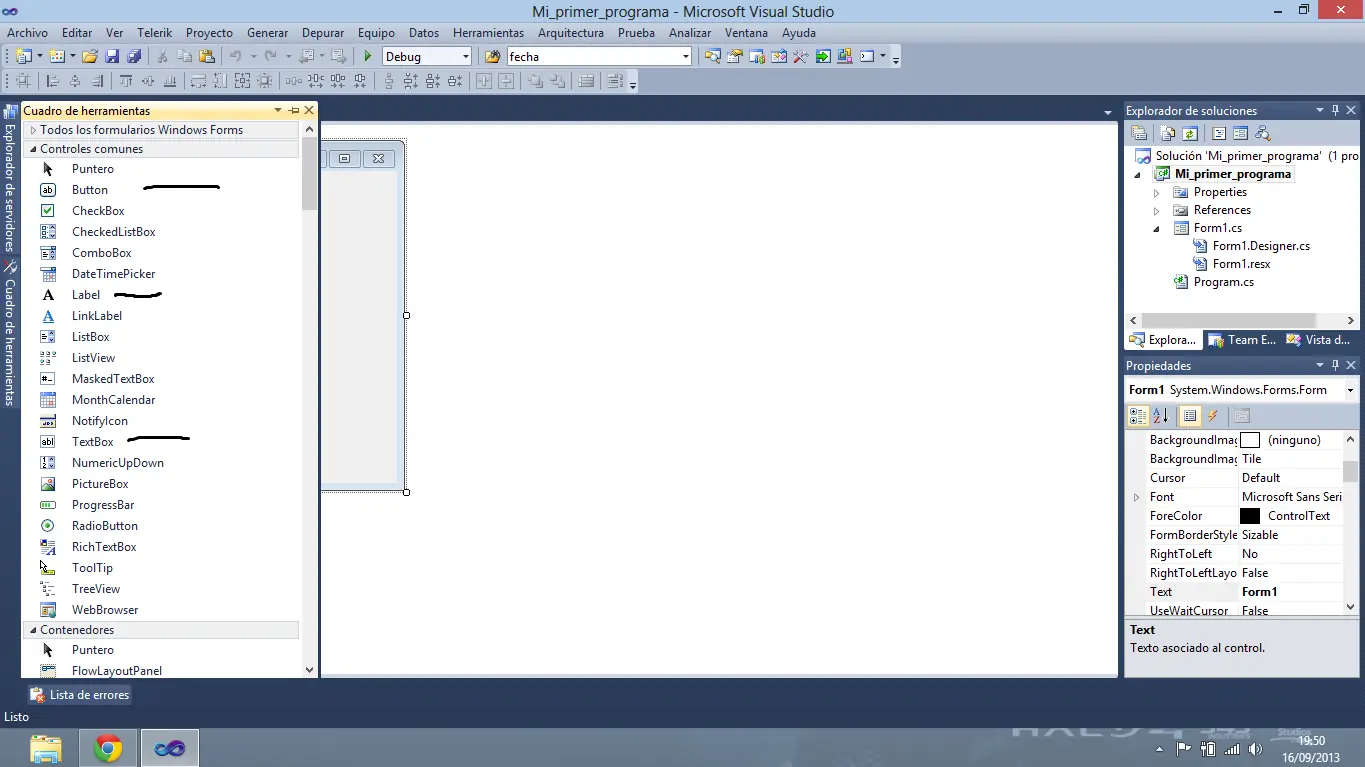
Task: Click the New Project toolbar icon
Action: (23, 57)
